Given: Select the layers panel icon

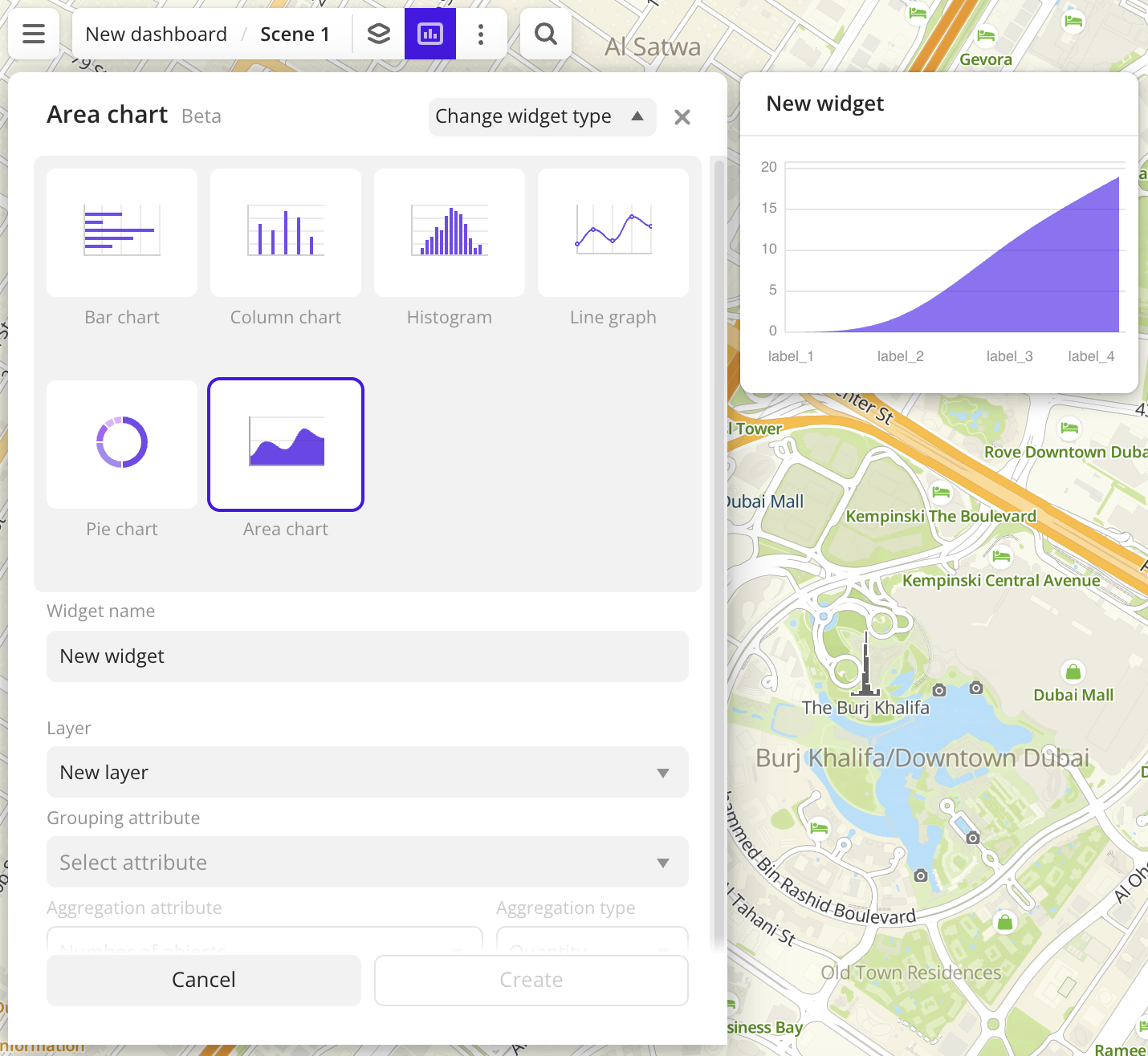Looking at the screenshot, I should (x=378, y=34).
